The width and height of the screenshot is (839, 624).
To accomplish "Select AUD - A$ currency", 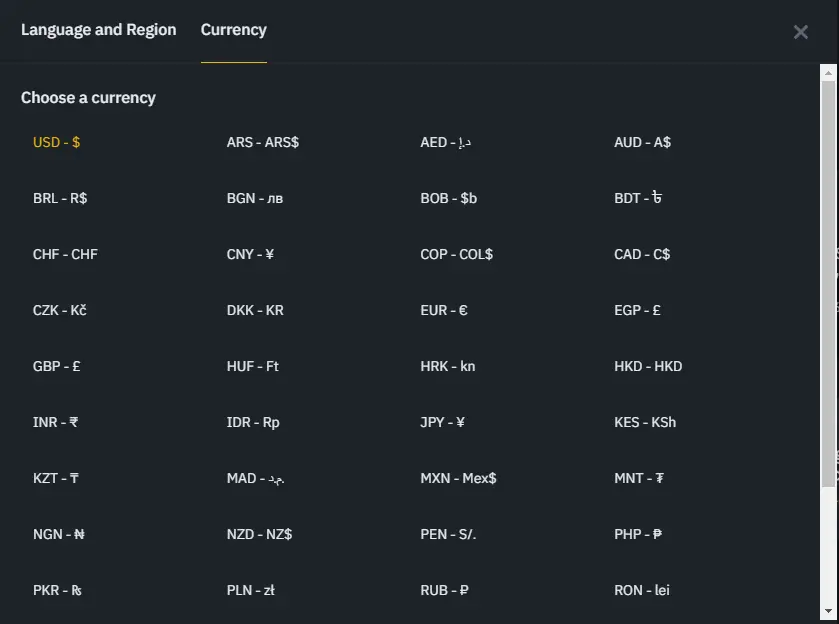I will 643,142.
